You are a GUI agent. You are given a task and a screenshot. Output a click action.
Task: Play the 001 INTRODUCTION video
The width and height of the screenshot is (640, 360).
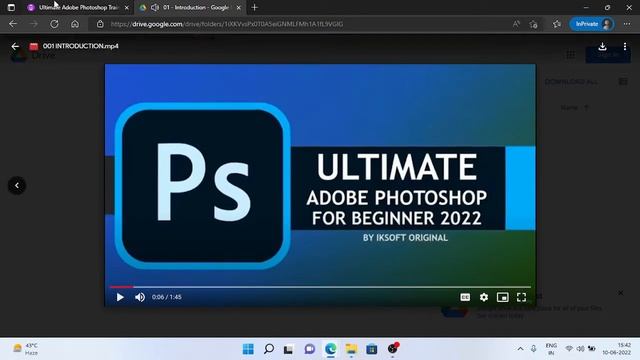coord(120,297)
